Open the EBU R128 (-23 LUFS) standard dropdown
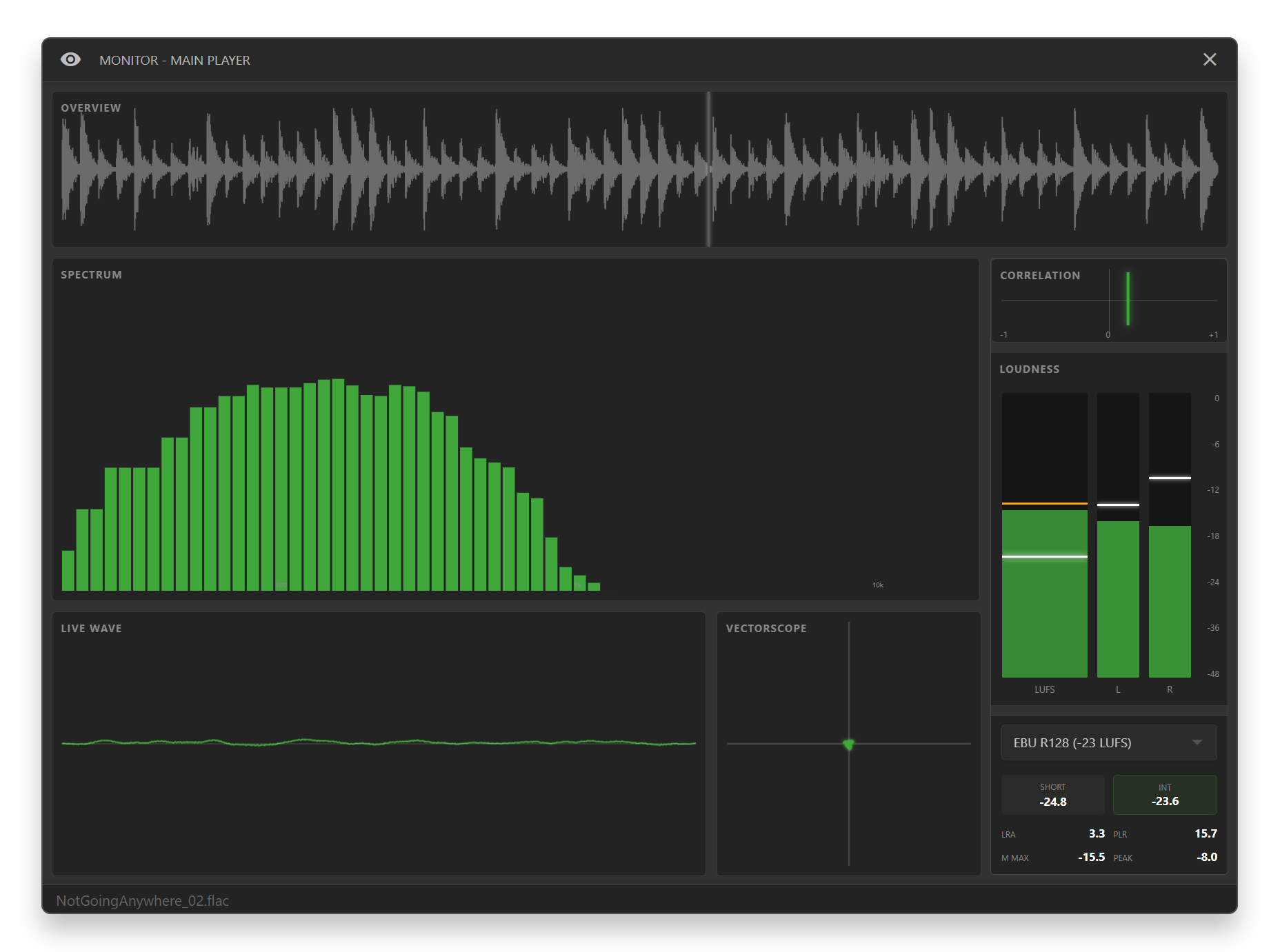Screen dimensions: 1280x952 coord(1109,742)
